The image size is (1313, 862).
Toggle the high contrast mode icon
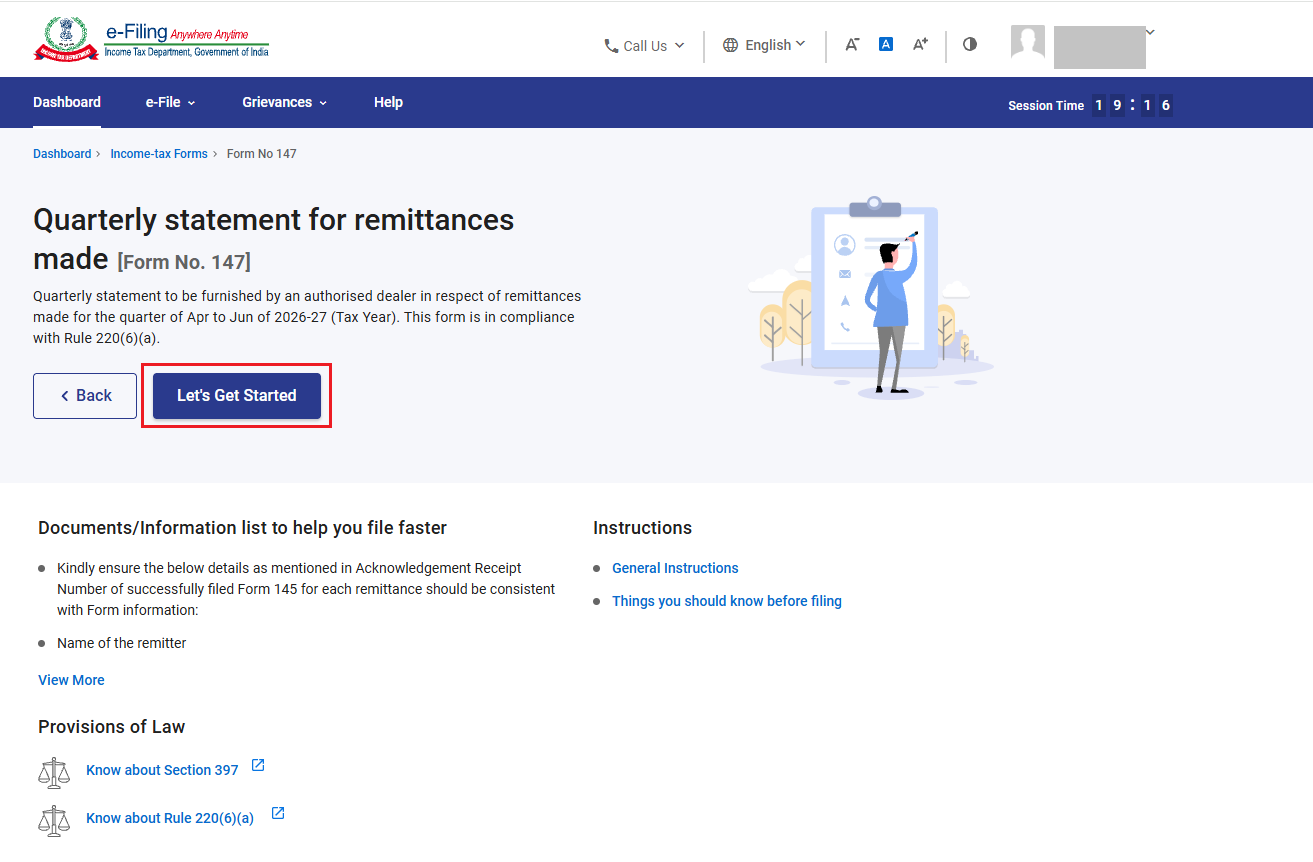click(x=970, y=44)
